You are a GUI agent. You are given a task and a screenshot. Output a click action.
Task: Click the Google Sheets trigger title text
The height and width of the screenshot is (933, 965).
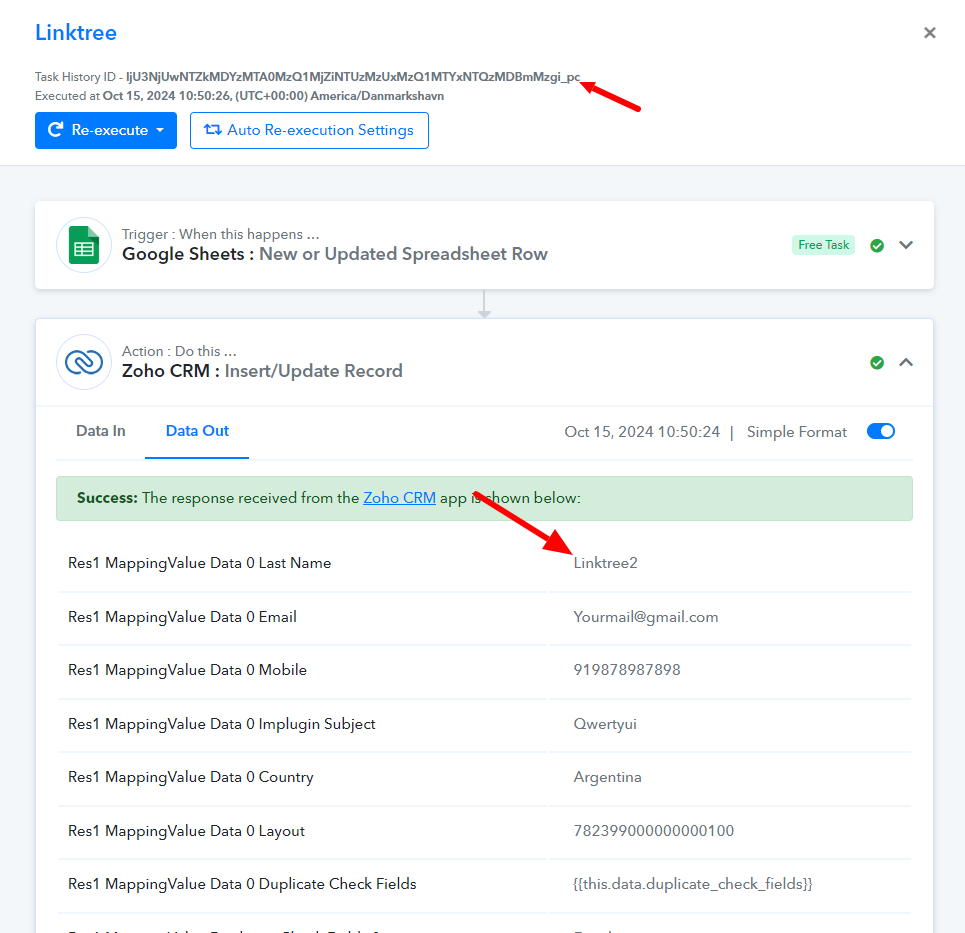point(335,254)
